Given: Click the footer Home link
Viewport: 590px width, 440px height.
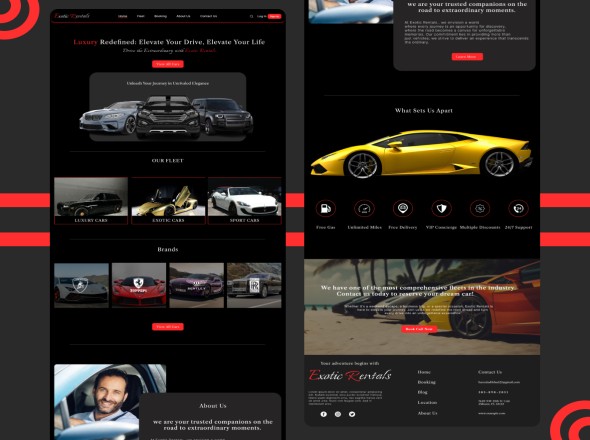Looking at the screenshot, I should 424,372.
